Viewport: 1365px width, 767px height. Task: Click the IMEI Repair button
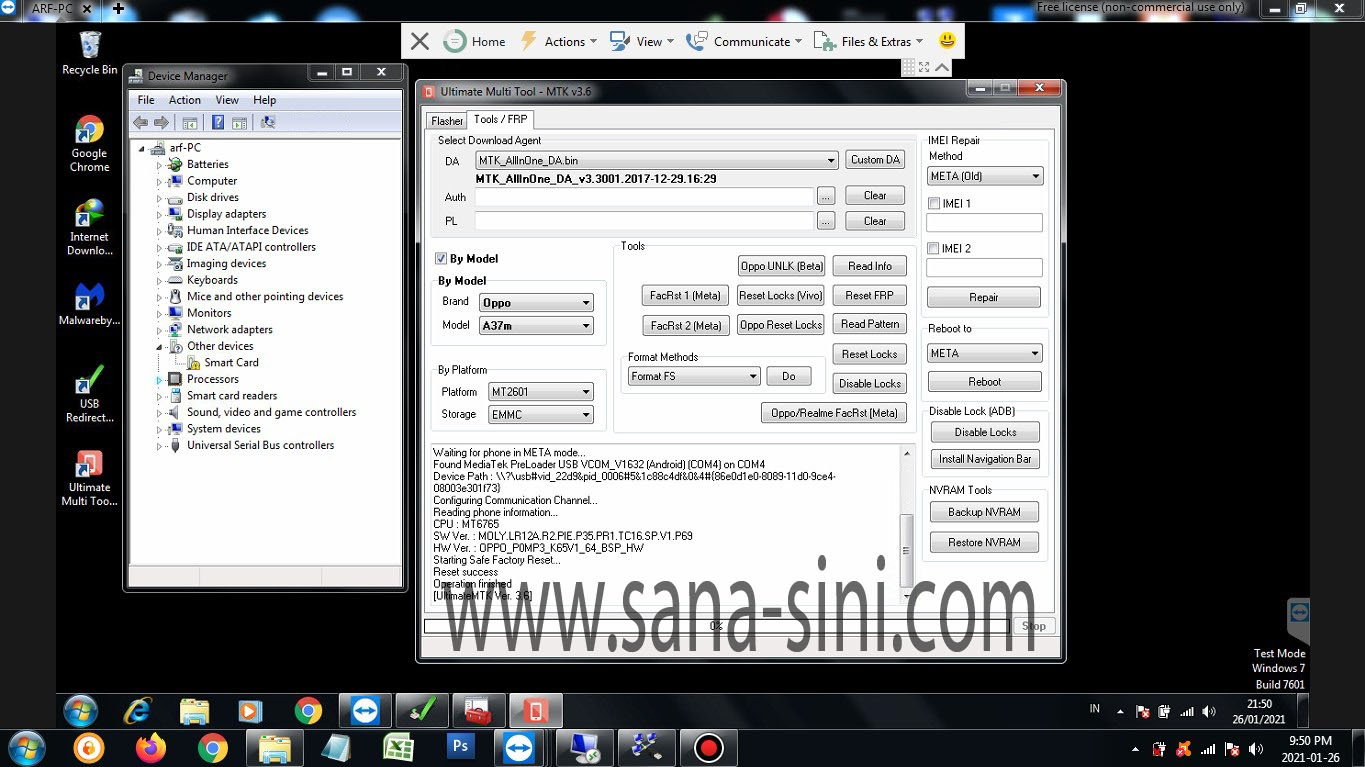coord(984,297)
